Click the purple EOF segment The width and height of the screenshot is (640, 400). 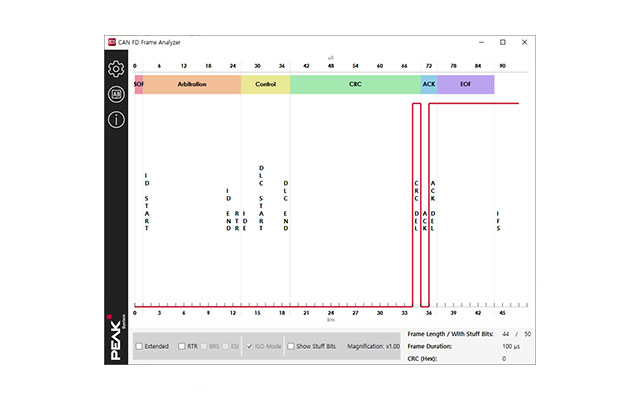pyautogui.click(x=466, y=85)
